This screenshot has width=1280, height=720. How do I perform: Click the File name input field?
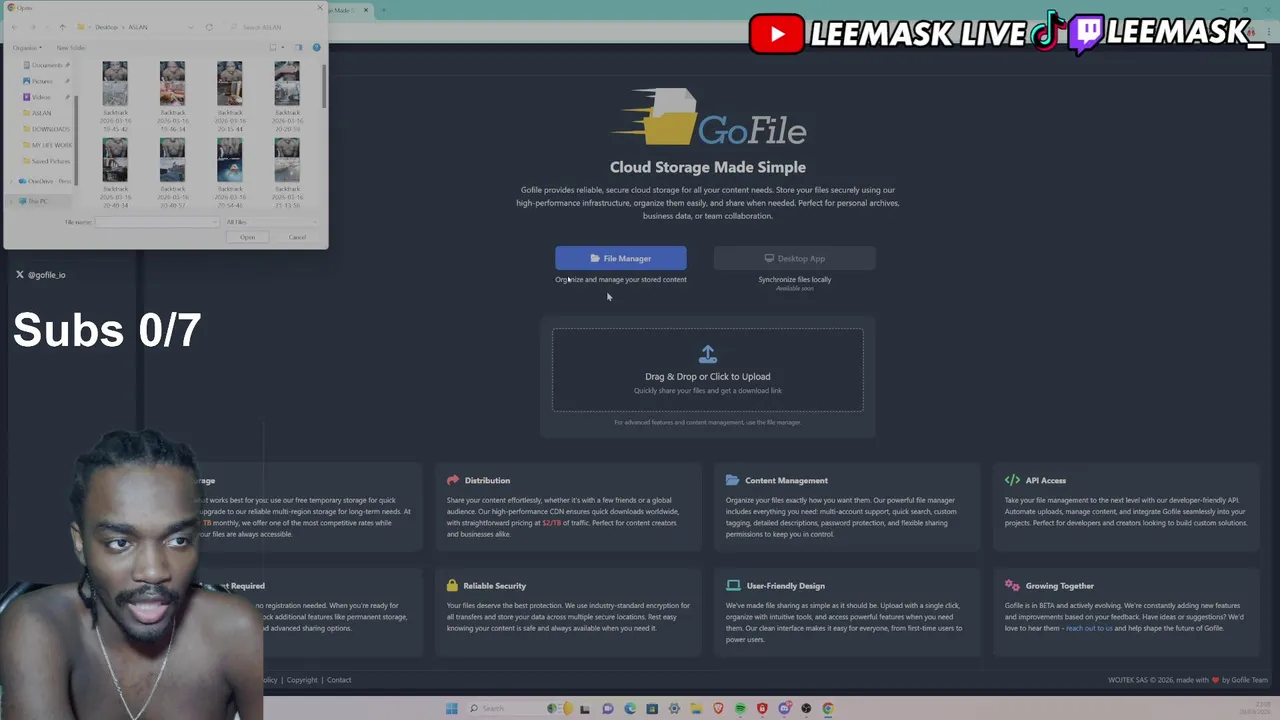tap(156, 222)
